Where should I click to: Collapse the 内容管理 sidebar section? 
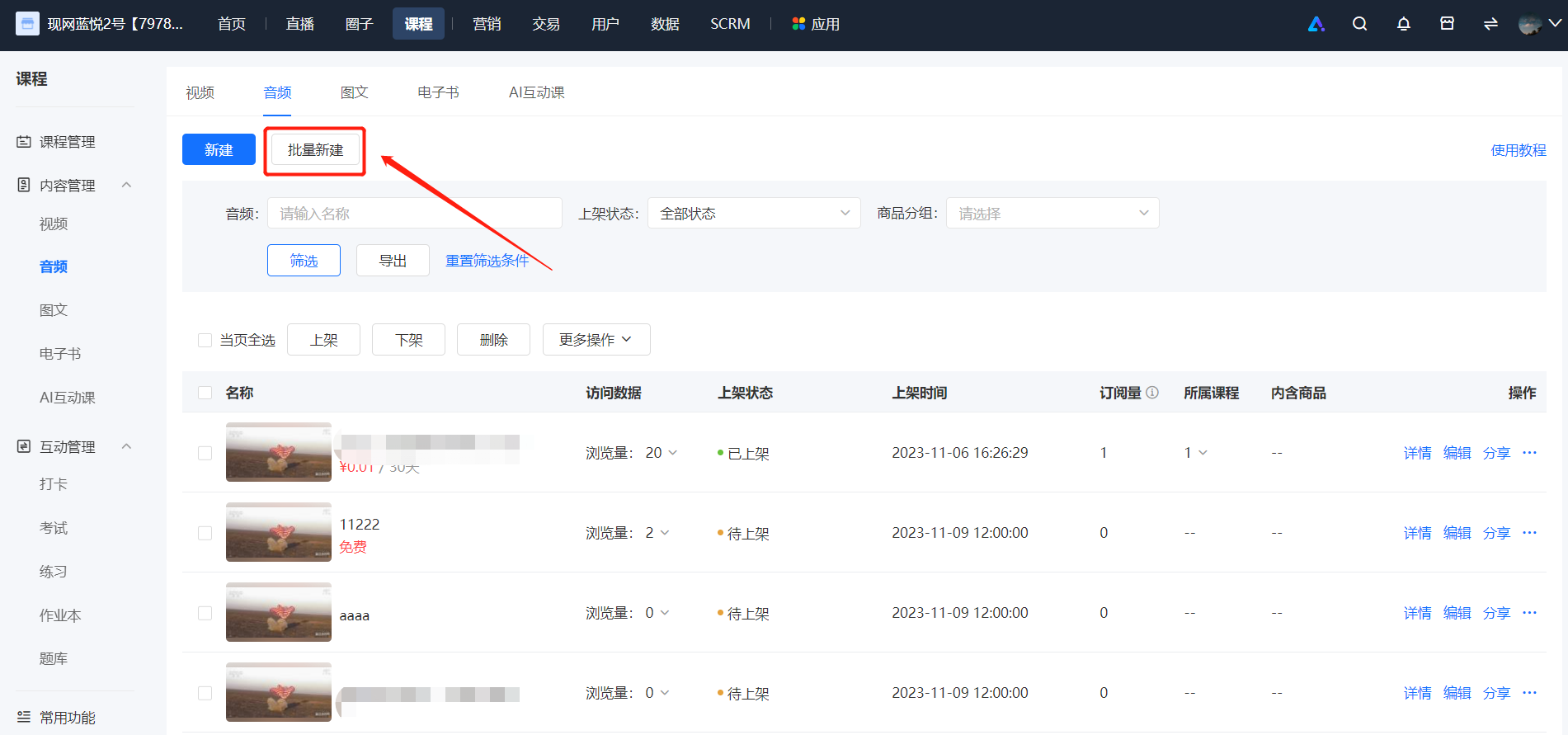[126, 185]
